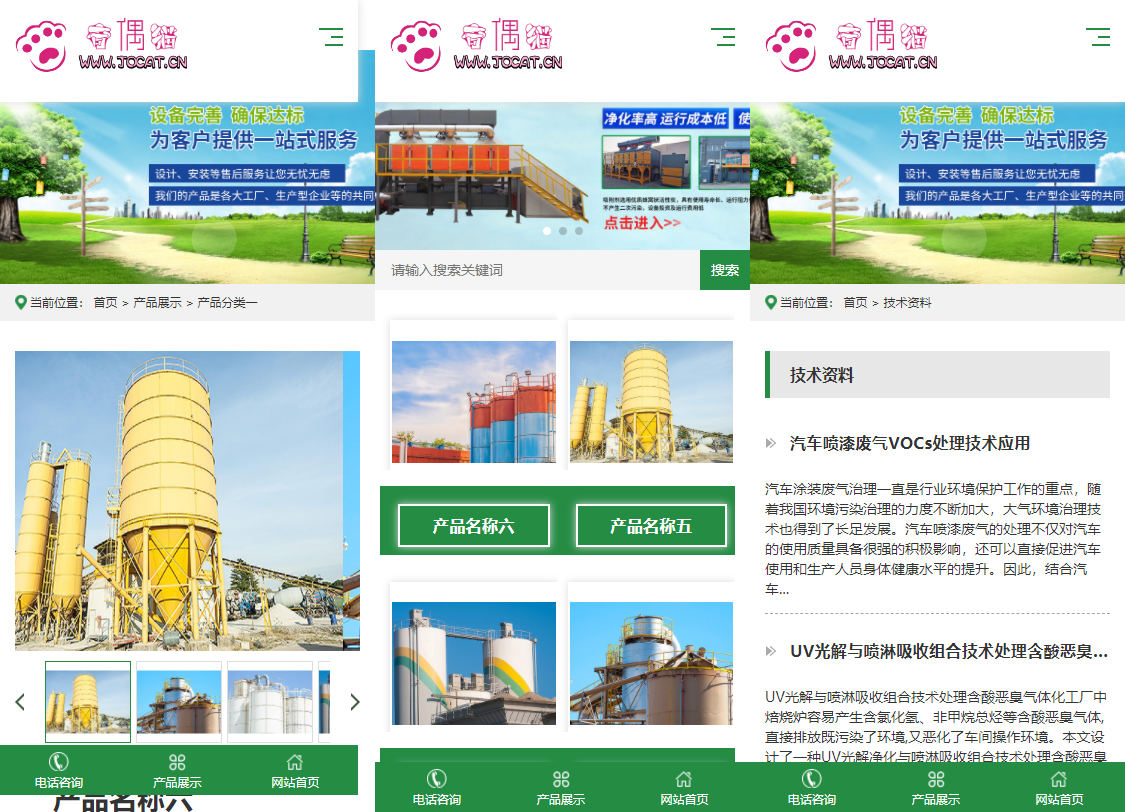Focus the 请输入搜索关键词 search field
1125x812 pixels.
(537, 270)
